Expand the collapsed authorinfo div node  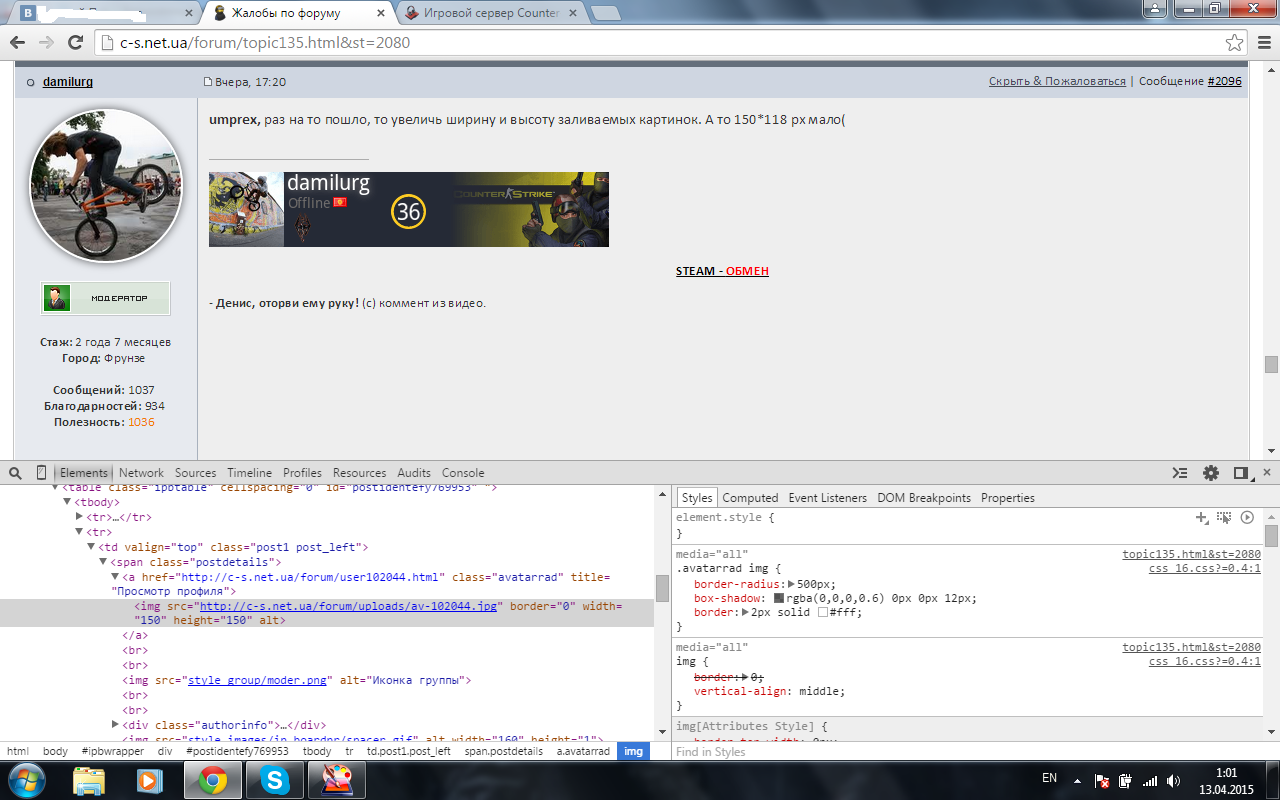point(115,725)
